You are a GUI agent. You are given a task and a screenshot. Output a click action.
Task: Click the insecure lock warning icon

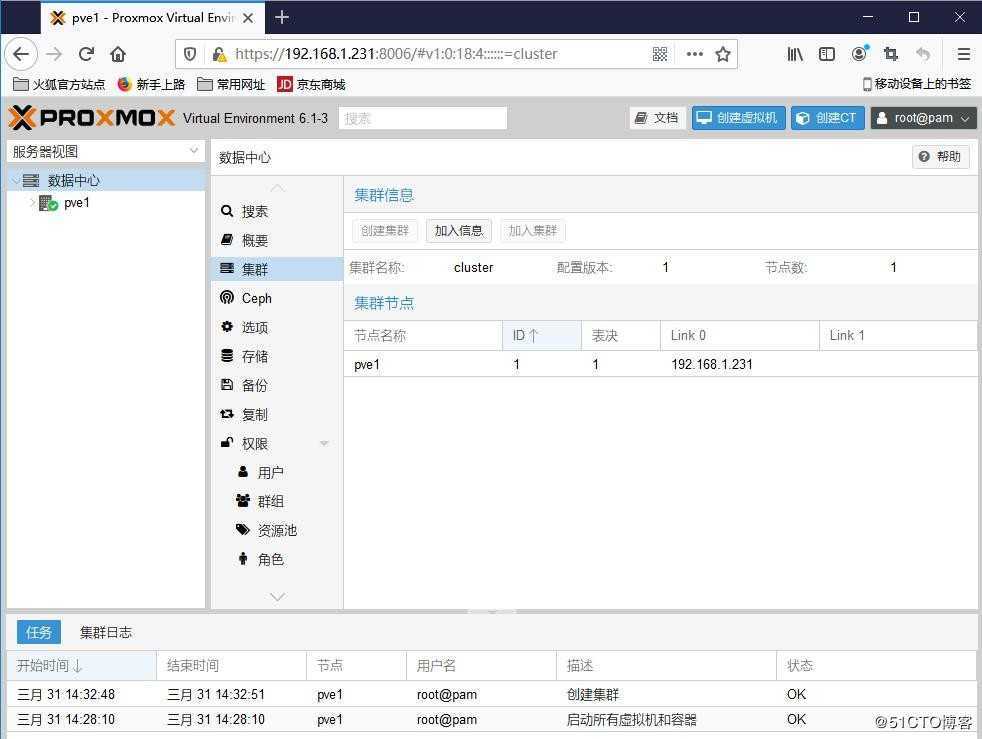219,54
